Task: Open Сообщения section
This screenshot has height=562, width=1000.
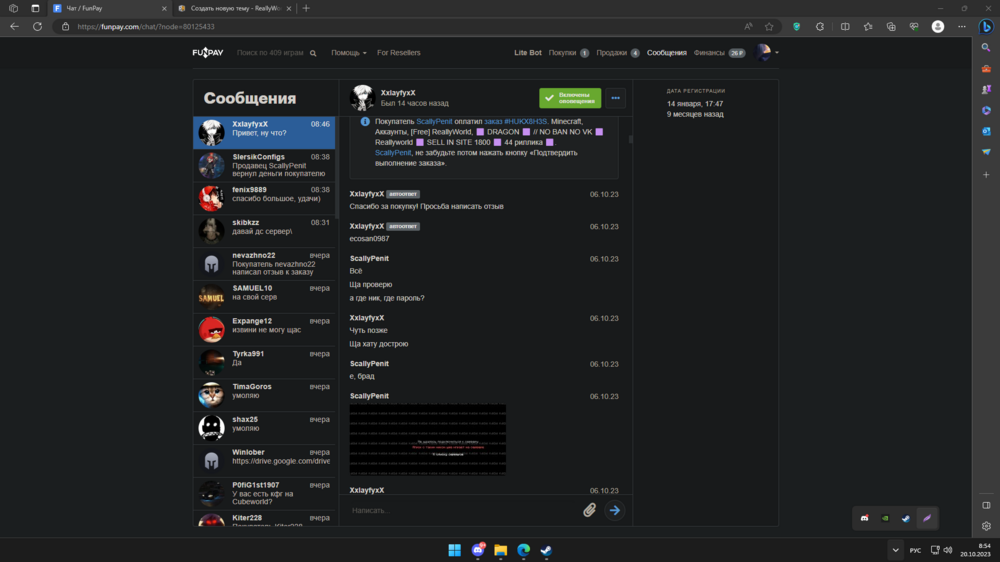Action: pyautogui.click(x=666, y=53)
